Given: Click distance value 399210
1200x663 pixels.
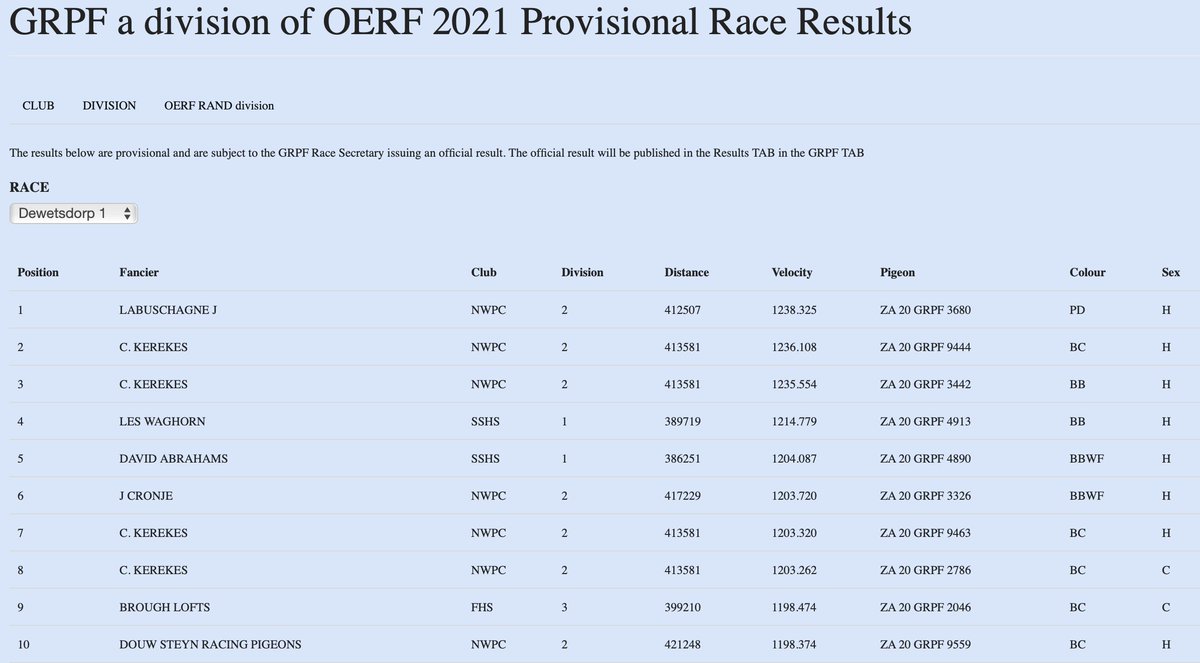Looking at the screenshot, I should (x=683, y=608).
